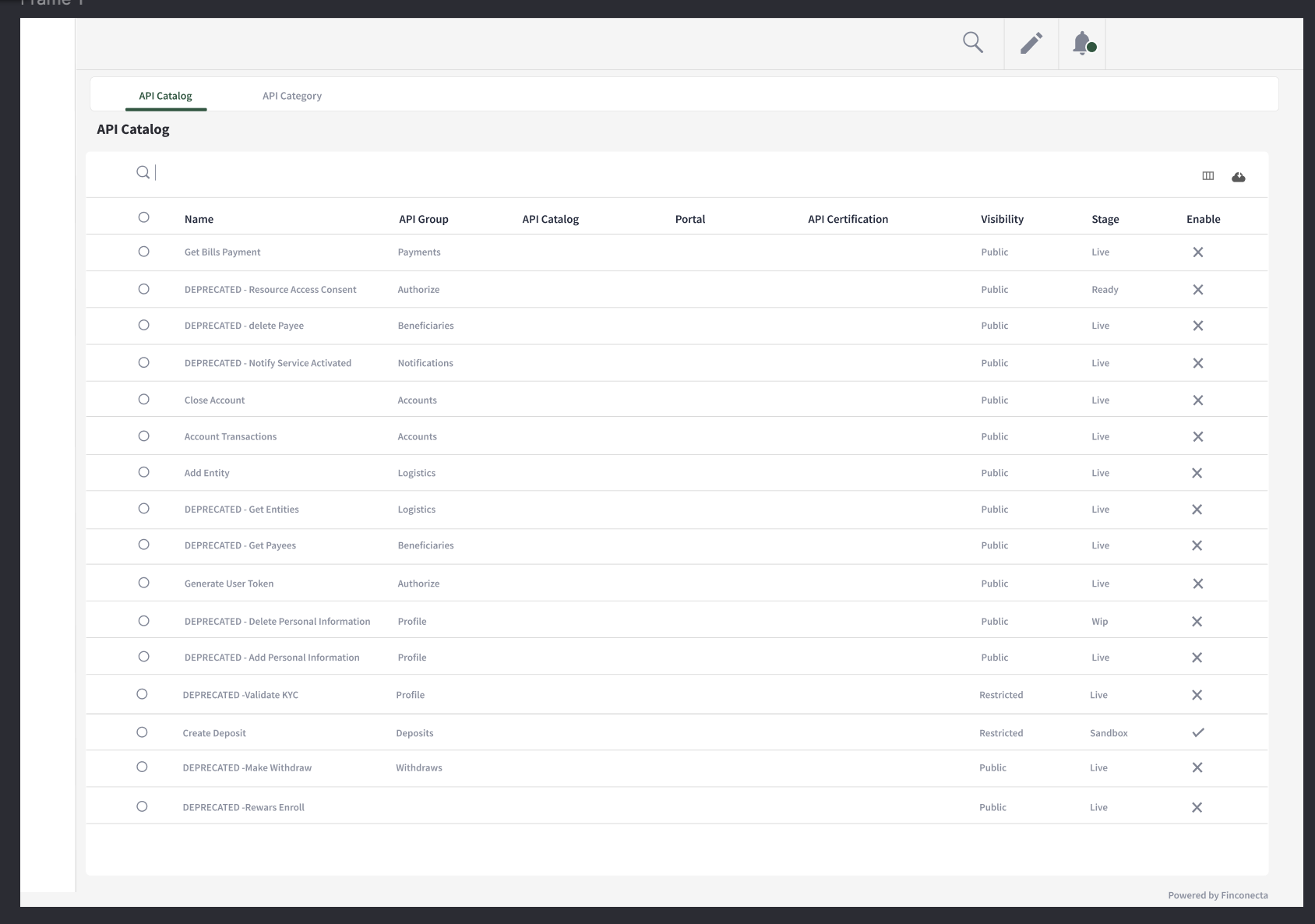Viewport: 1315px width, 924px height.
Task: Toggle enable X for Add Personal Information
Action: pyautogui.click(x=1197, y=658)
